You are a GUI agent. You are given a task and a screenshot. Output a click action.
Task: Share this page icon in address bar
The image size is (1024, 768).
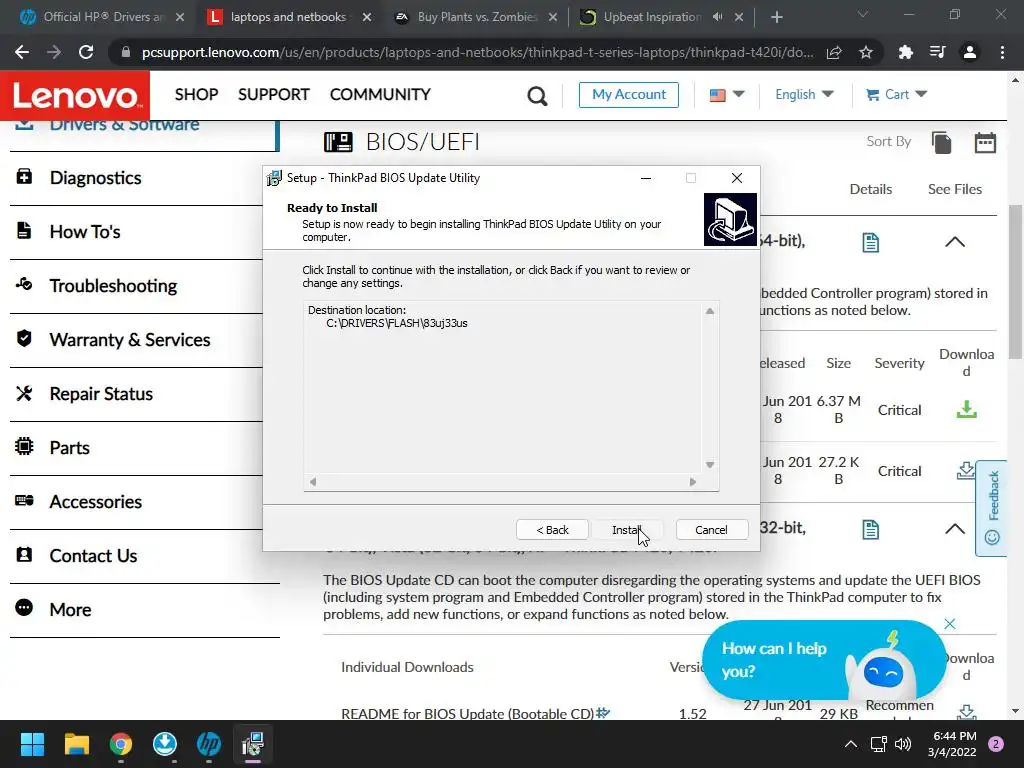tap(834, 52)
